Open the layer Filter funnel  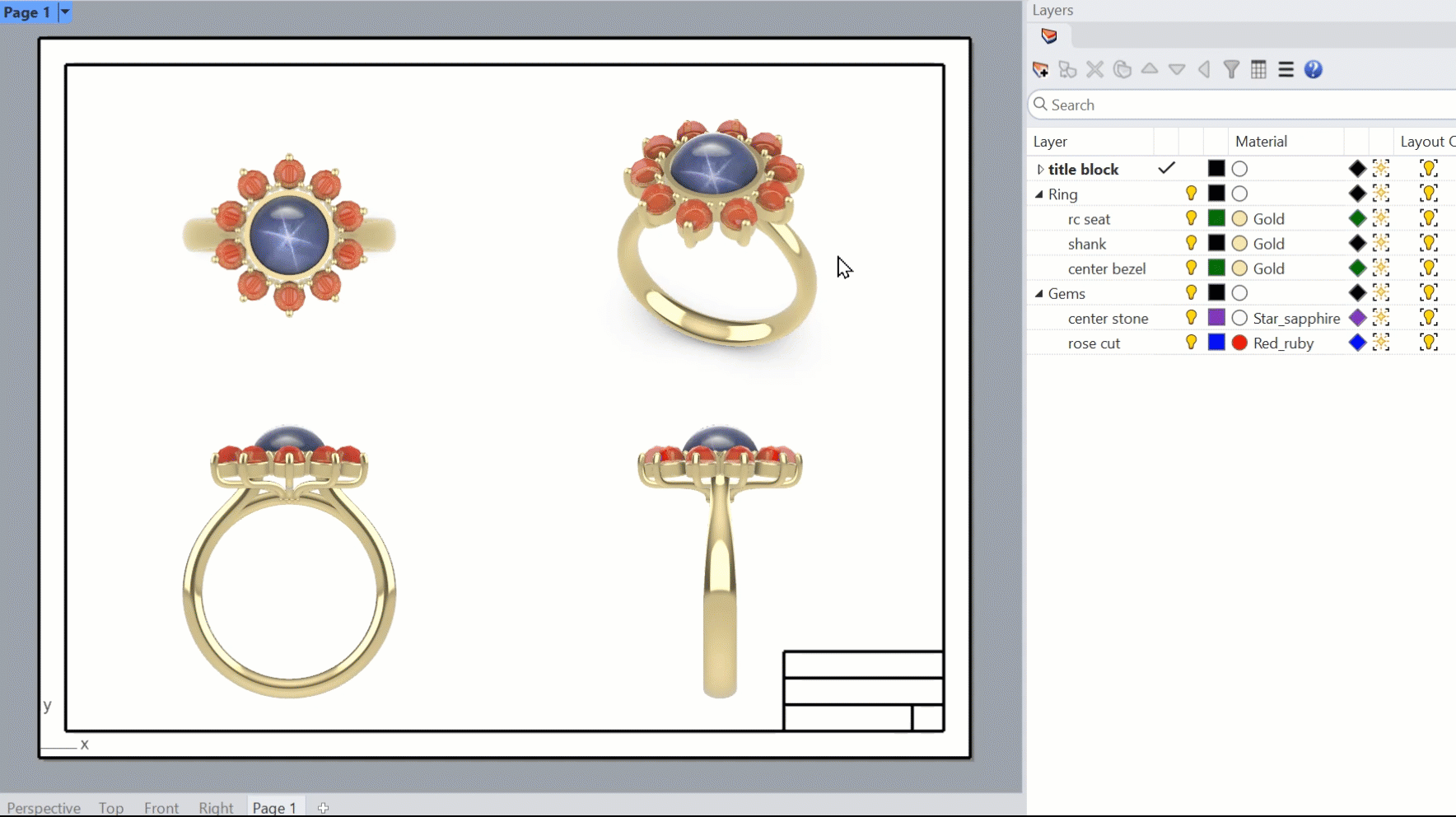pyautogui.click(x=1231, y=70)
